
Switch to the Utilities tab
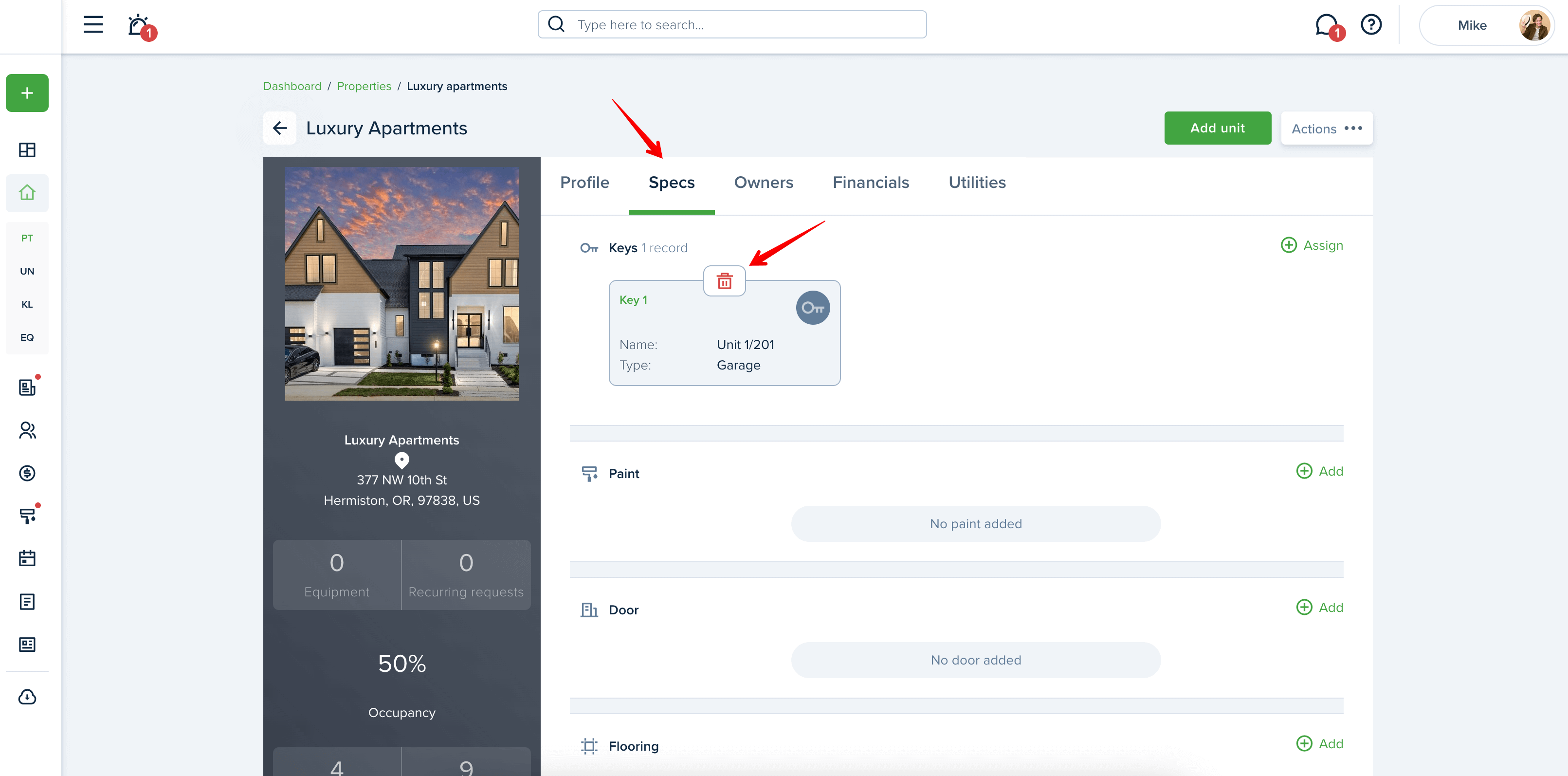pos(977,183)
